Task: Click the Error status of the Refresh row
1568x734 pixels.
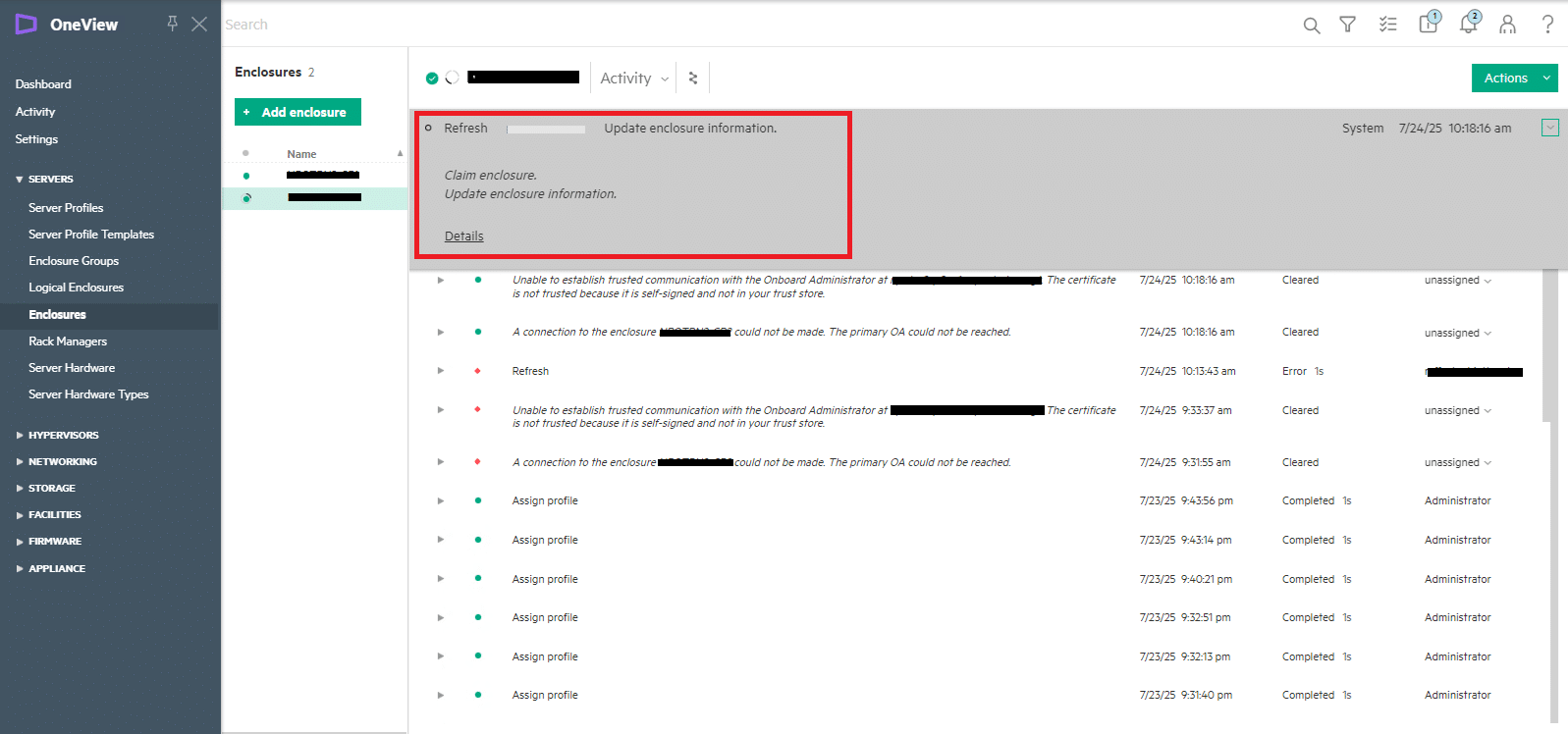Action: (1294, 371)
